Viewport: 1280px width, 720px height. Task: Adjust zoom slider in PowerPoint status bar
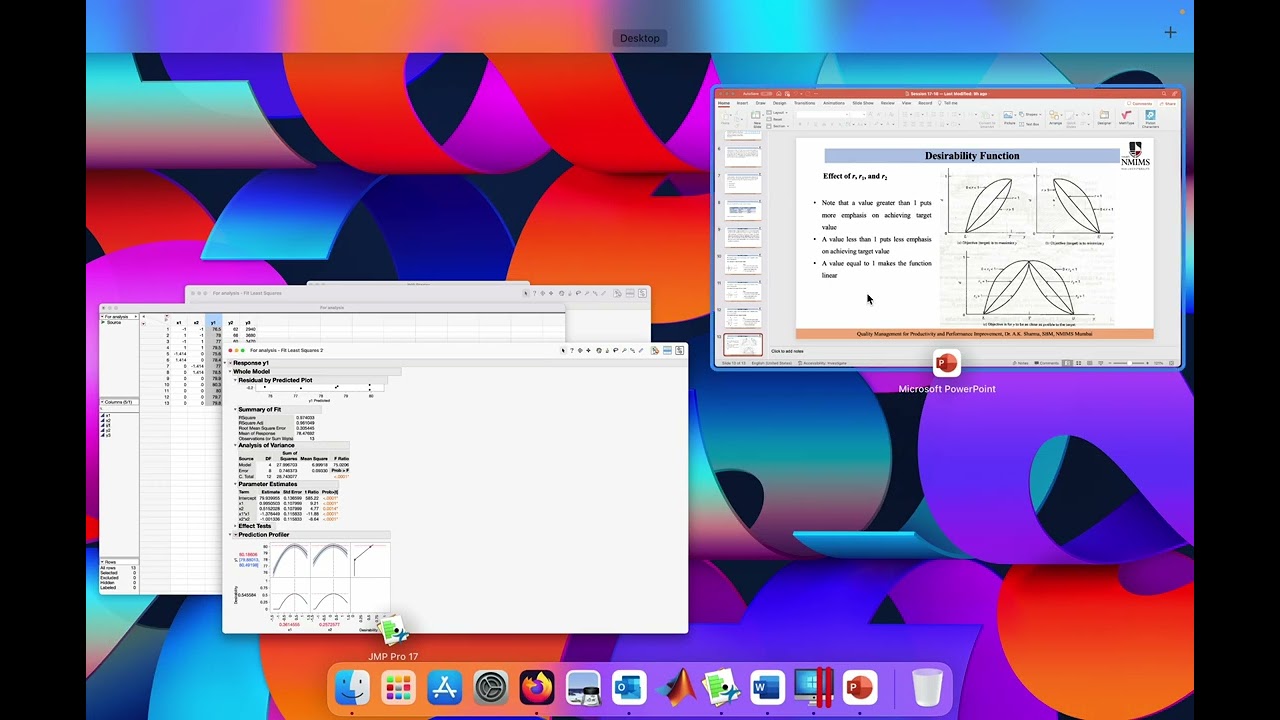click(1131, 363)
